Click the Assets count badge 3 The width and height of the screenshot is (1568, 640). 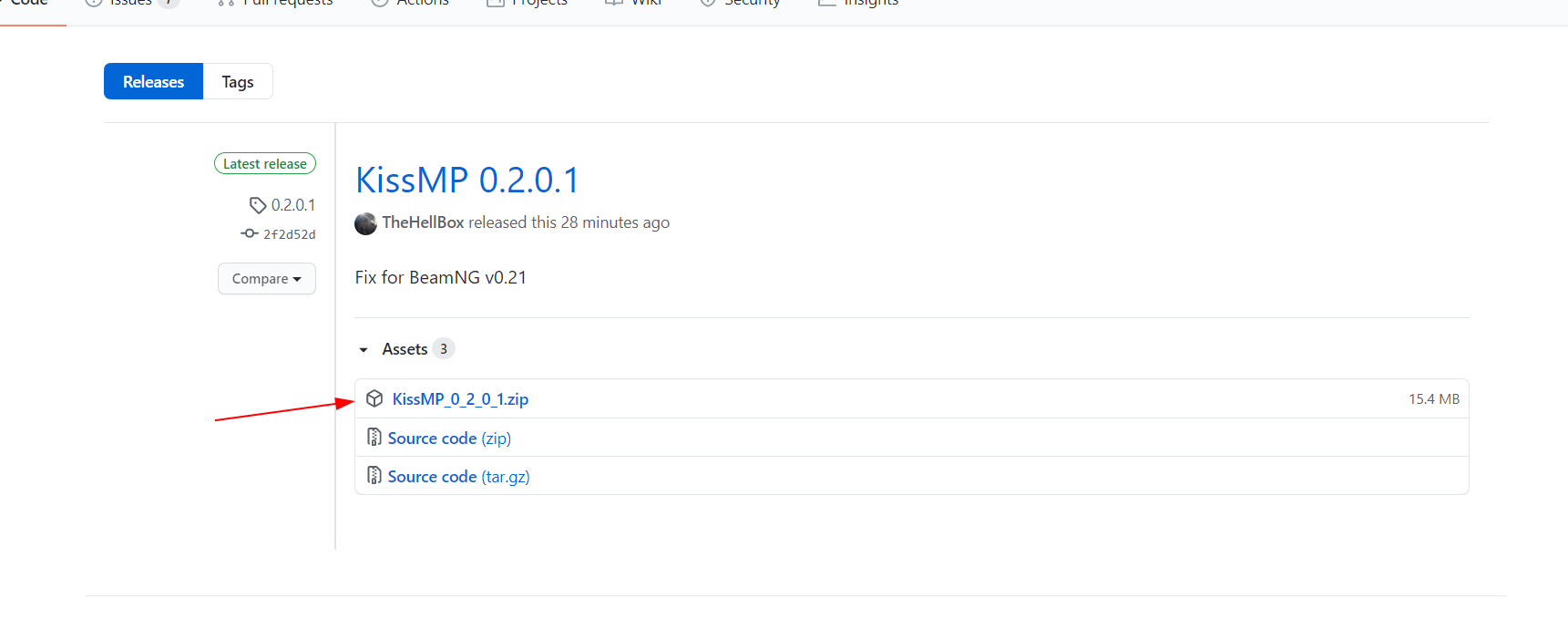444,349
